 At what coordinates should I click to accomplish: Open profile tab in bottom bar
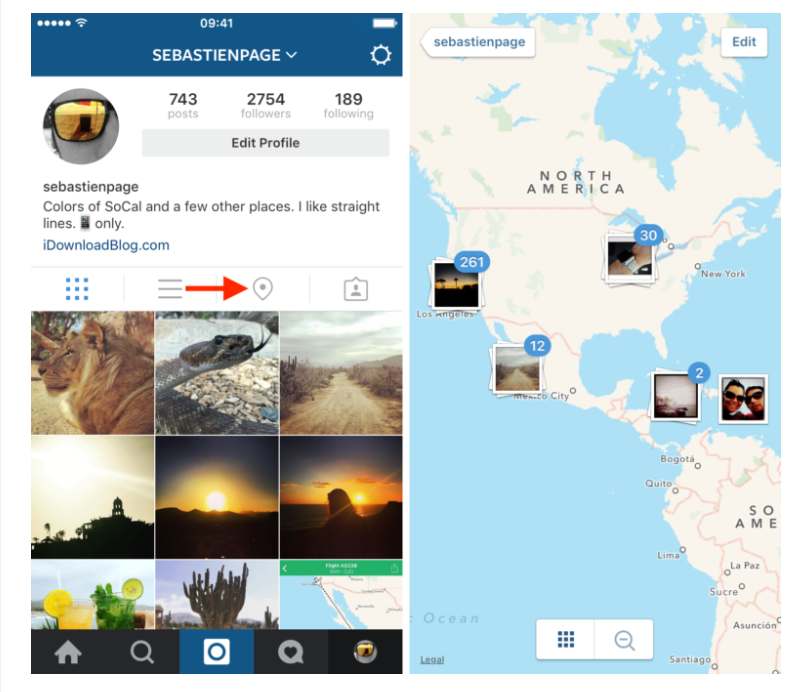[x=365, y=652]
